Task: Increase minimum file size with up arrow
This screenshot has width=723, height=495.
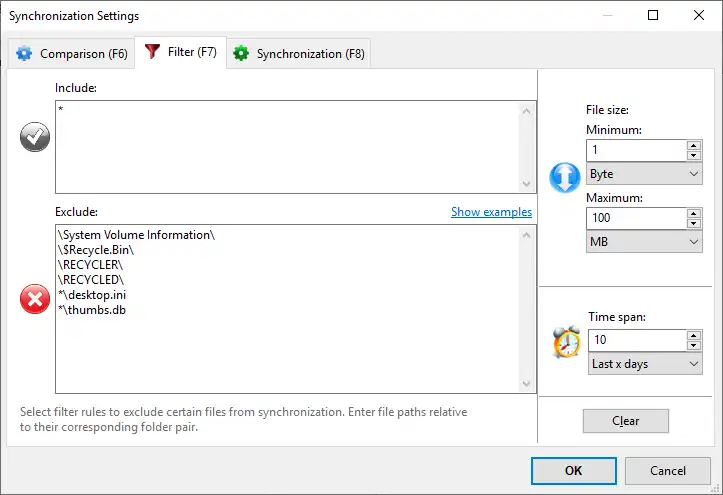Action: click(693, 145)
